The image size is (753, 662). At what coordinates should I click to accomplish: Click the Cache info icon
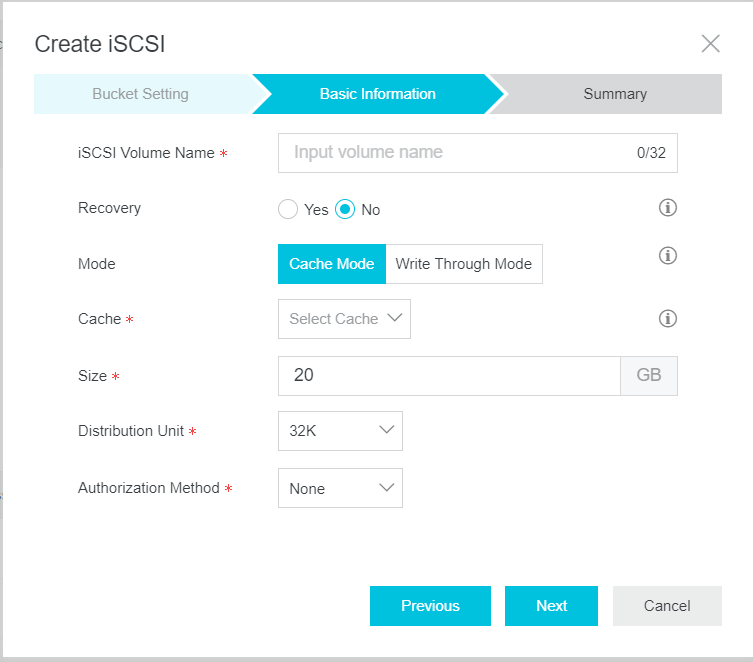(668, 318)
